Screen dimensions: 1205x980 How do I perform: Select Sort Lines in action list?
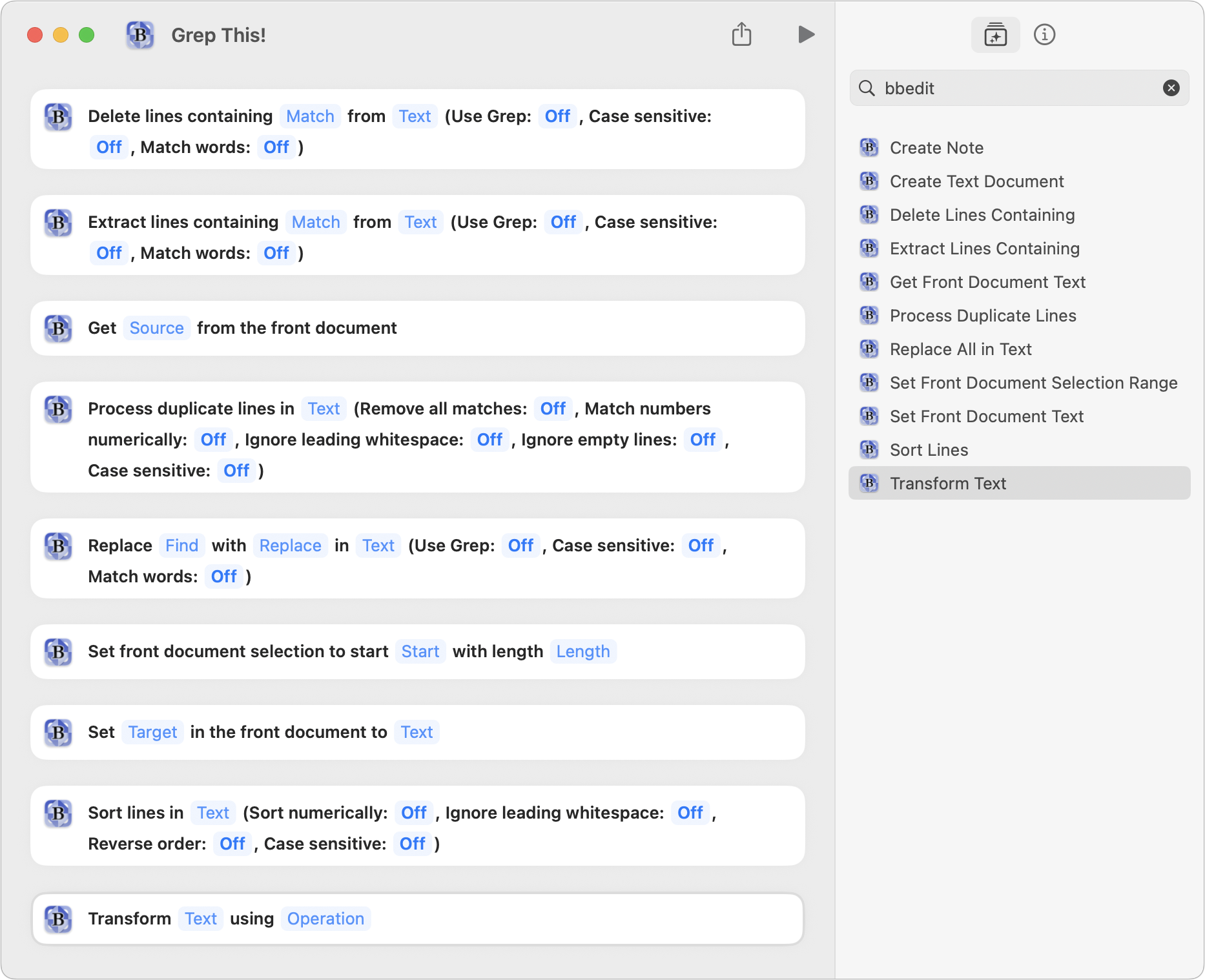click(x=1019, y=450)
